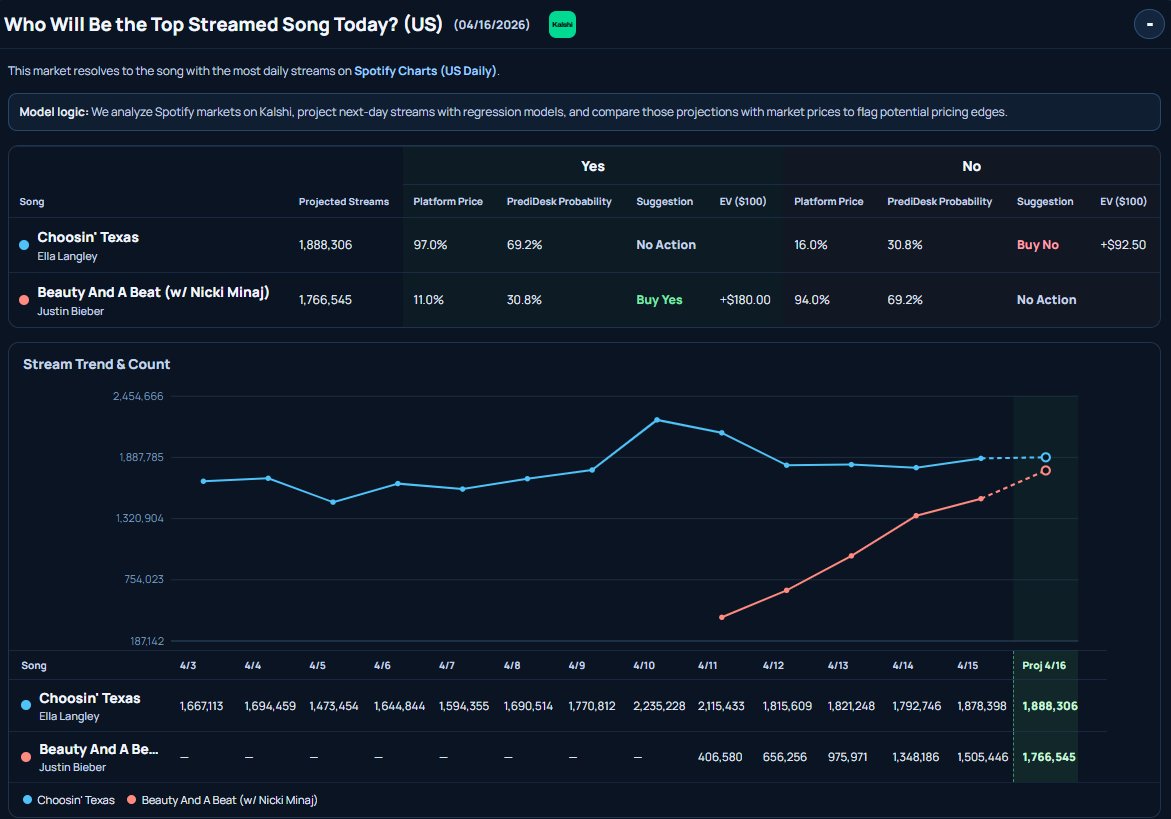Click the hollow pink projected point for 4/16

pyautogui.click(x=1046, y=470)
